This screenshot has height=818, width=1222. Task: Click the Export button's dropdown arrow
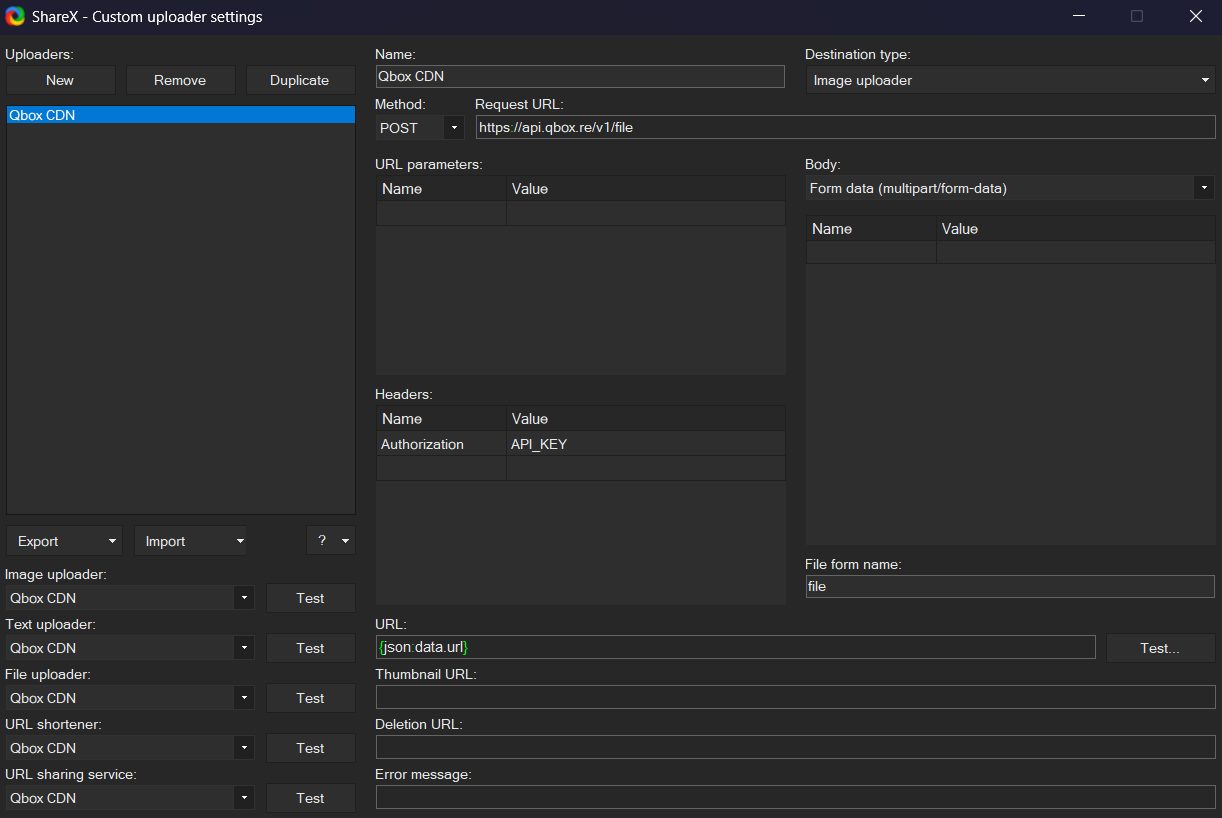pyautogui.click(x=110, y=540)
